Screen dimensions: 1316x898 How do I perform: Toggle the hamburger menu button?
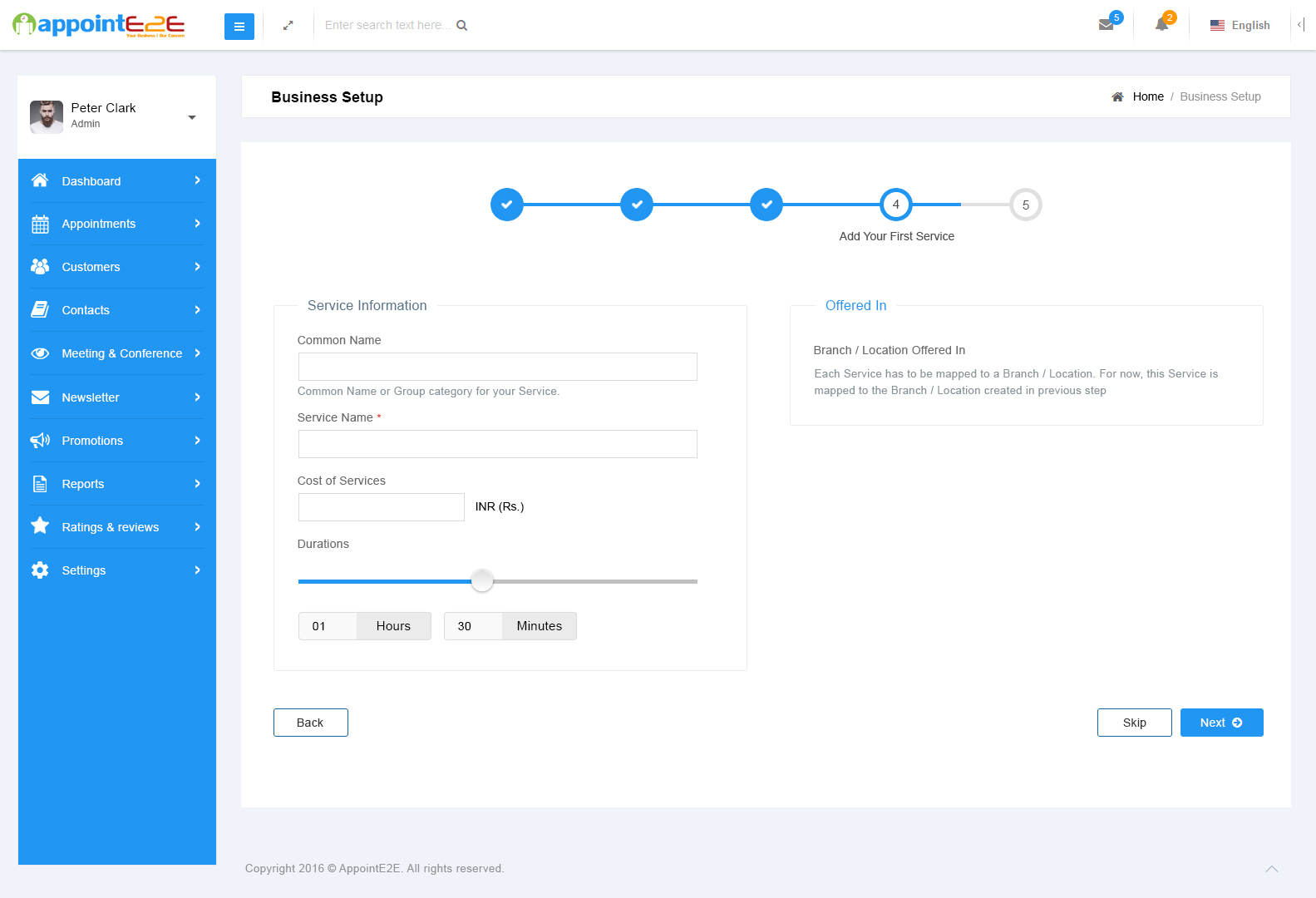tap(239, 27)
